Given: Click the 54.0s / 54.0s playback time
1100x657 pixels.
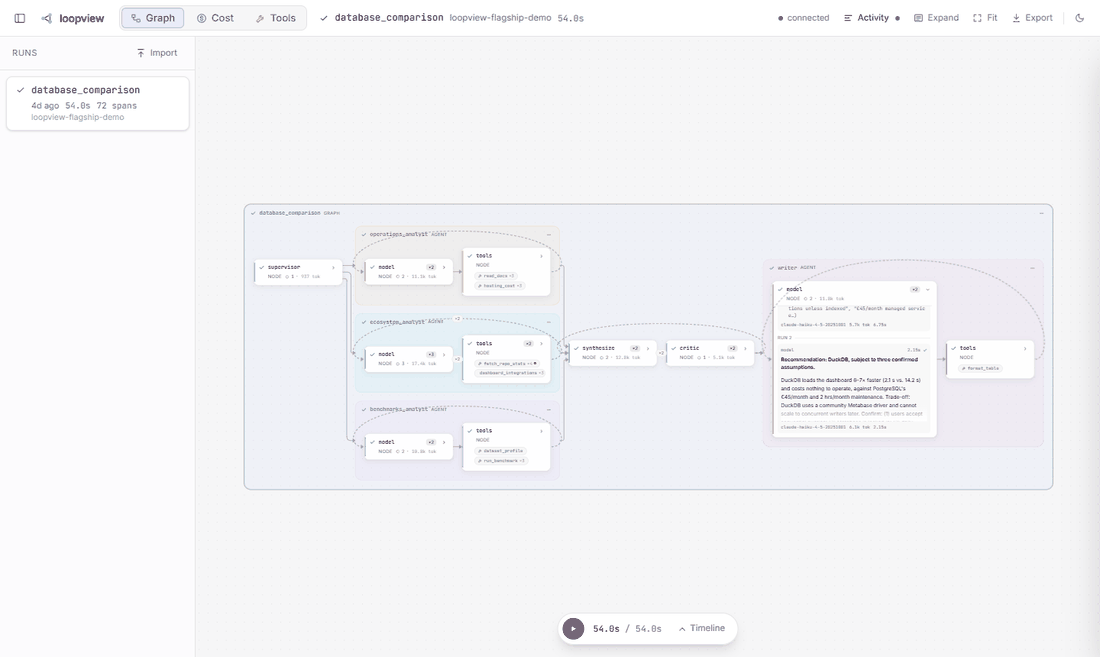Looking at the screenshot, I should [627, 629].
